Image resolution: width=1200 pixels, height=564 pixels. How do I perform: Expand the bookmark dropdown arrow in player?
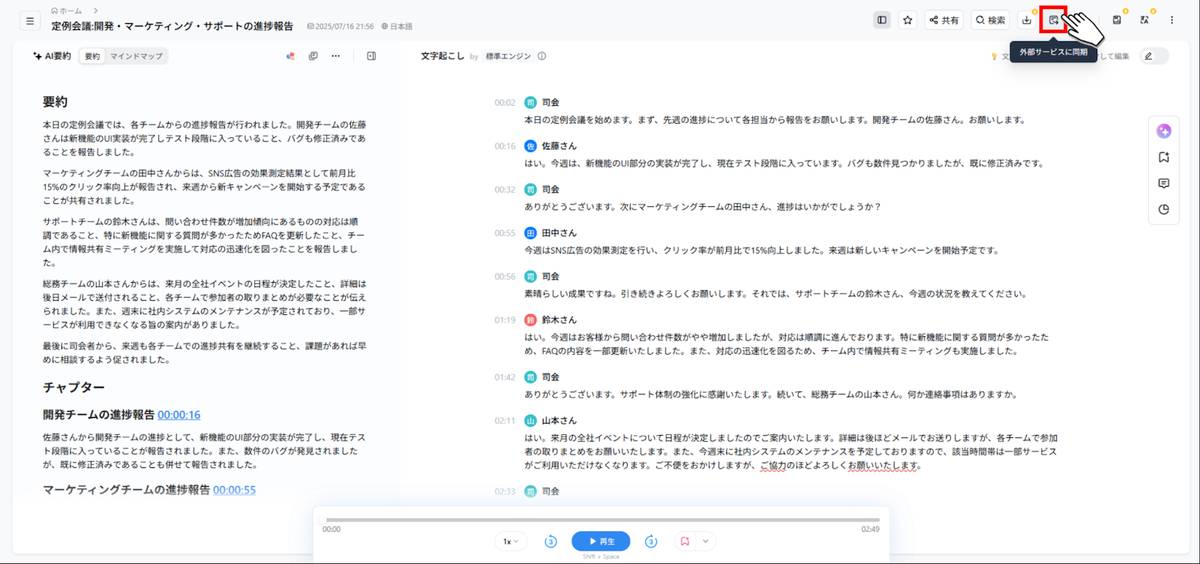pos(706,541)
